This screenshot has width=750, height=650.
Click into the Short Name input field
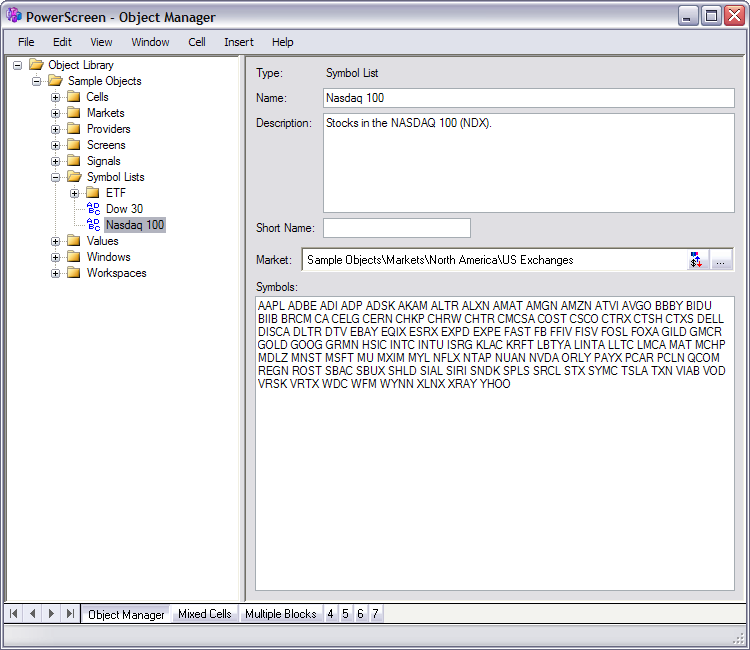[396, 228]
